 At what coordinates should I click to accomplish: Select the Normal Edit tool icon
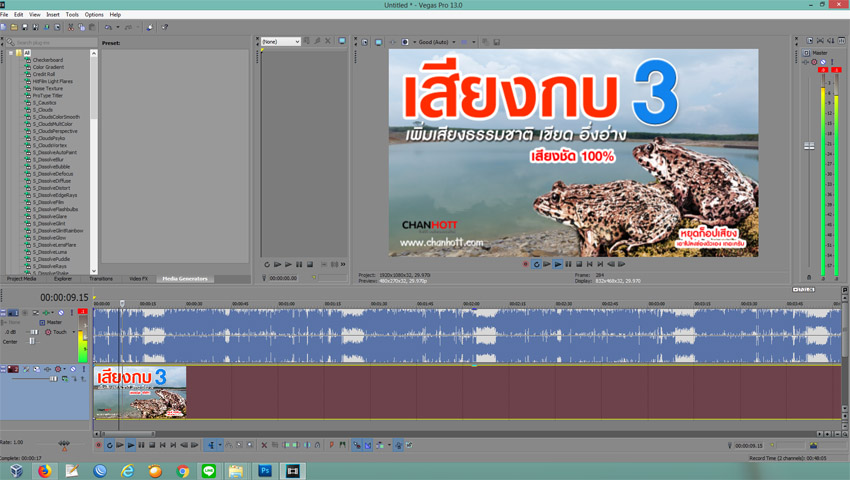pos(211,445)
